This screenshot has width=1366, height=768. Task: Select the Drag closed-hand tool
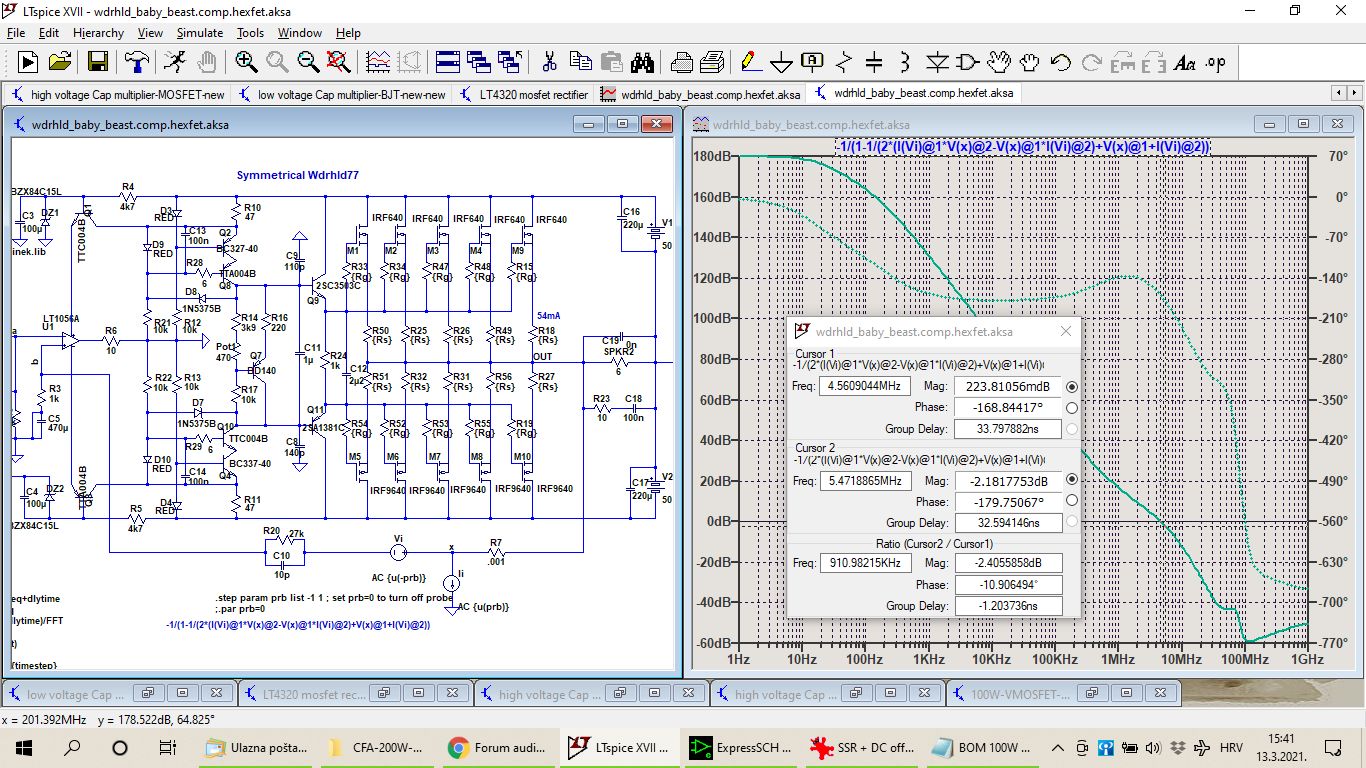(x=1029, y=62)
